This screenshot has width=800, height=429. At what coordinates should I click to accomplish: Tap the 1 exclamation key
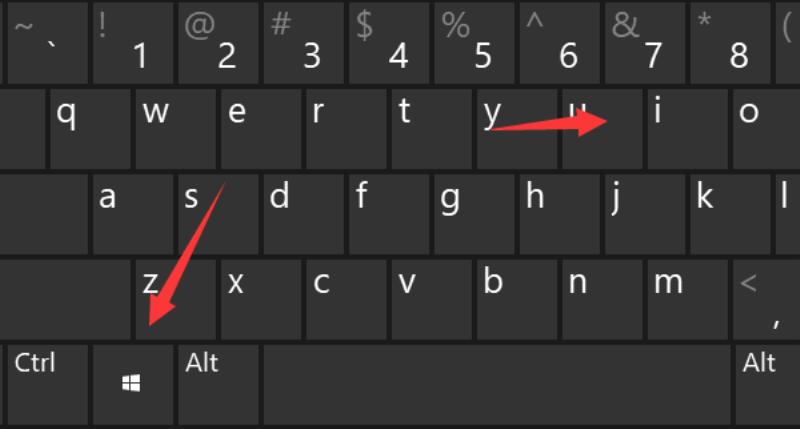(x=133, y=43)
